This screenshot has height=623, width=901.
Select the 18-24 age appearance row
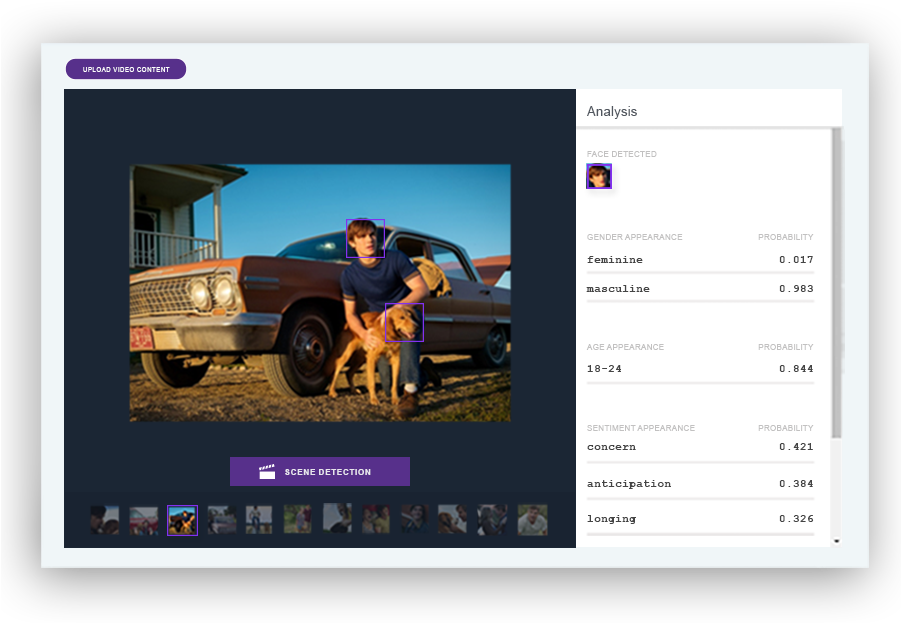click(700, 368)
